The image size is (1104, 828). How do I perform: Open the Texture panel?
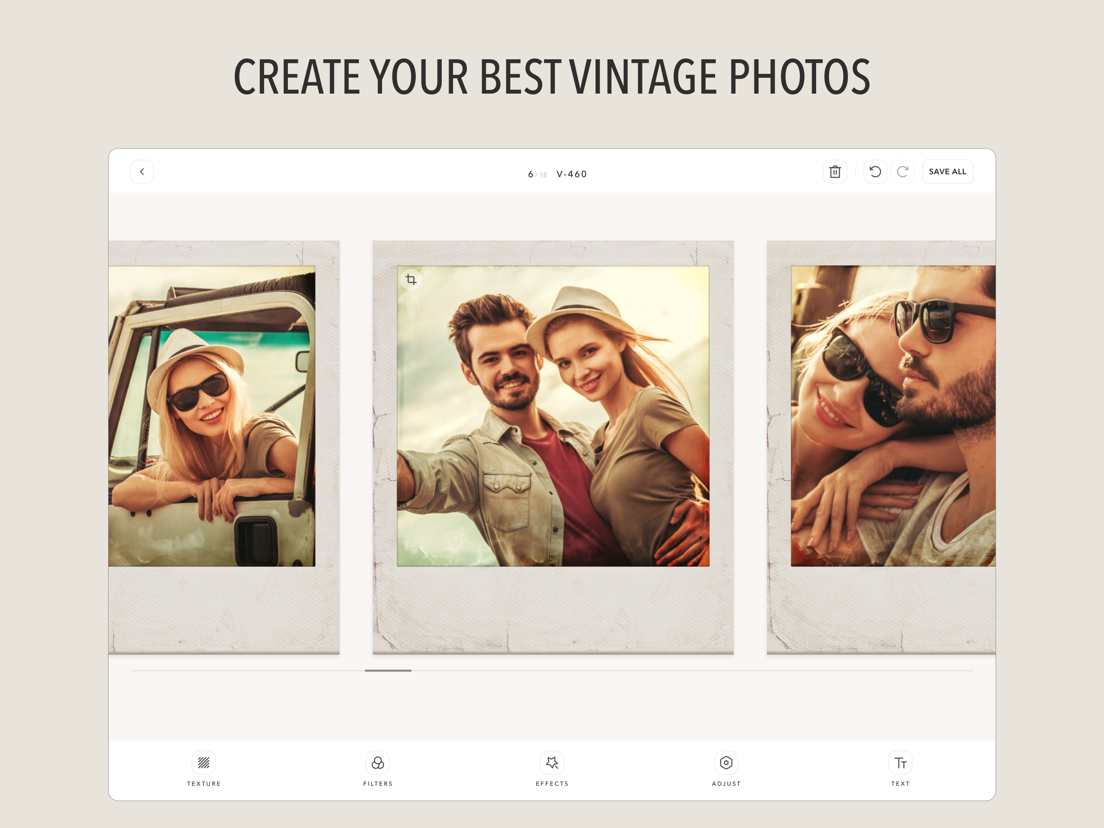coord(203,766)
